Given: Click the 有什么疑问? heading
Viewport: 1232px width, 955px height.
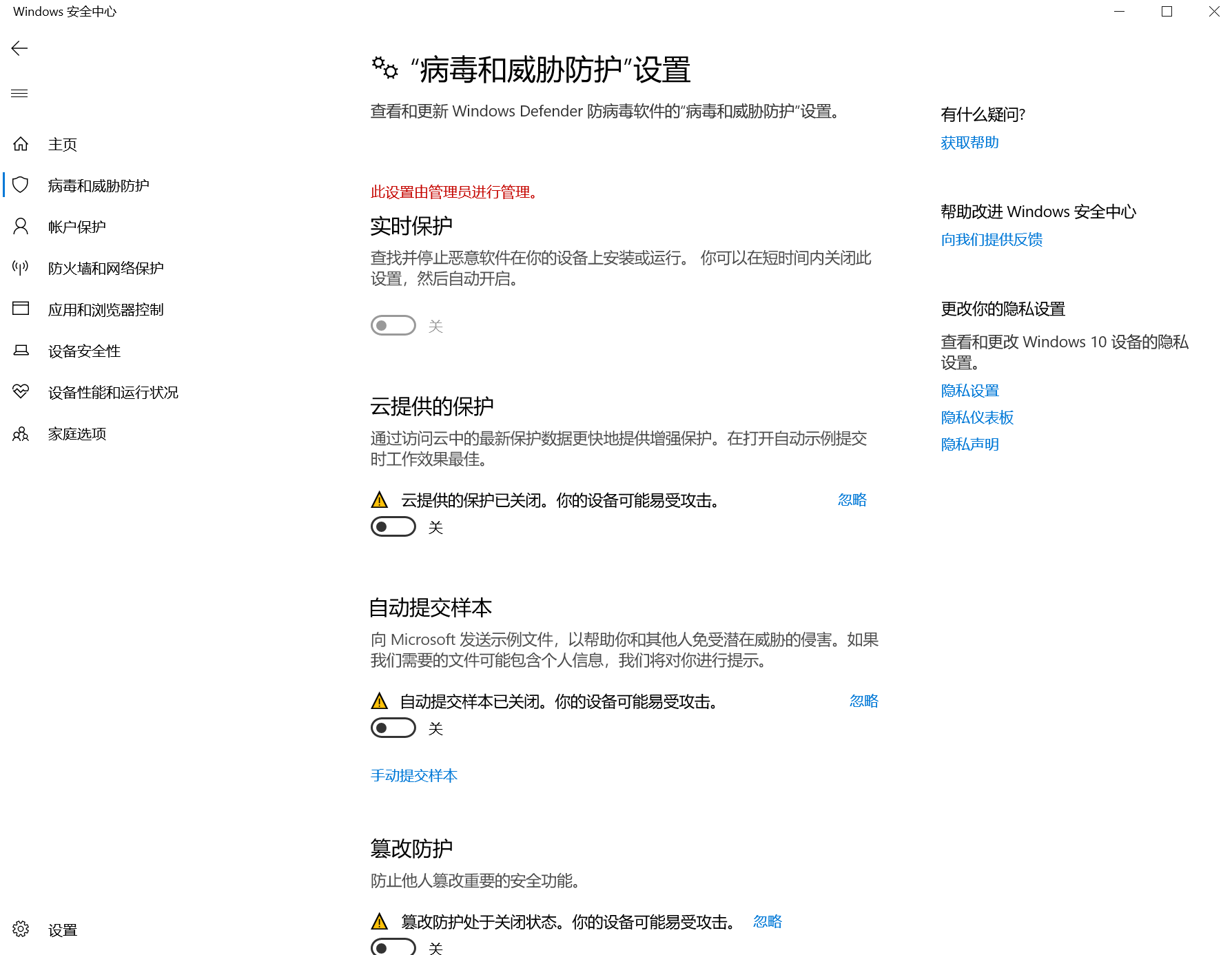Looking at the screenshot, I should click(983, 114).
